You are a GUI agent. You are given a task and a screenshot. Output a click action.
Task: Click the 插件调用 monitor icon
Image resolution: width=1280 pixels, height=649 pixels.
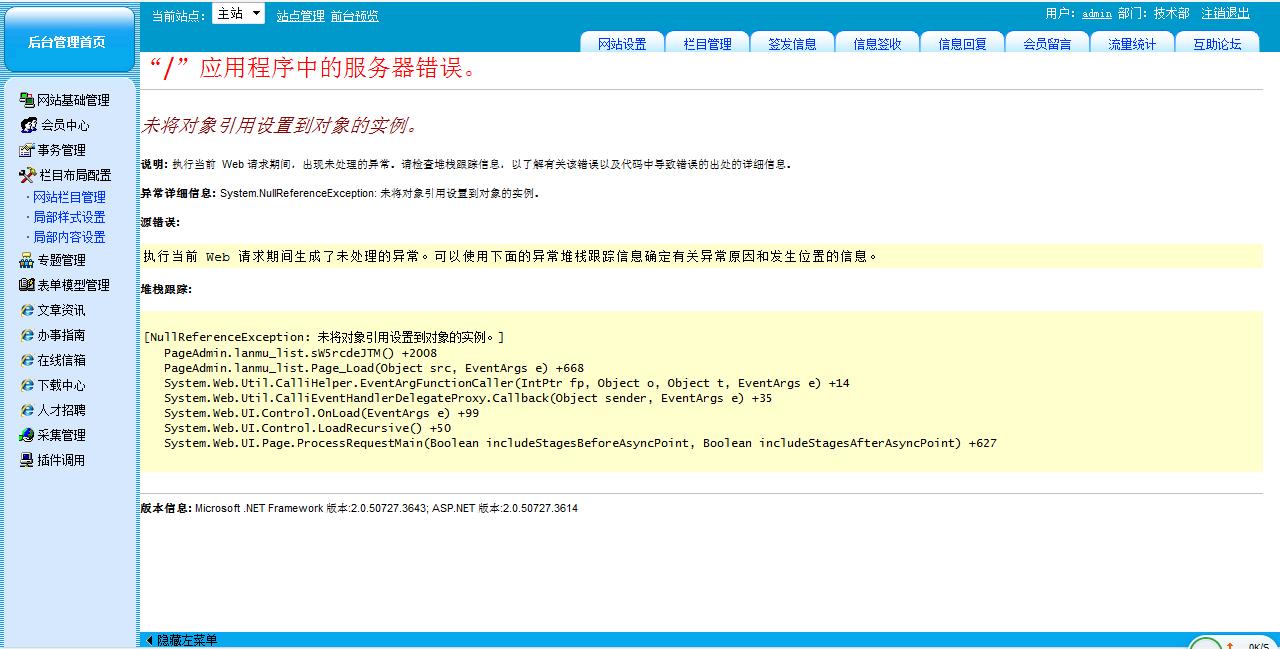(27, 460)
